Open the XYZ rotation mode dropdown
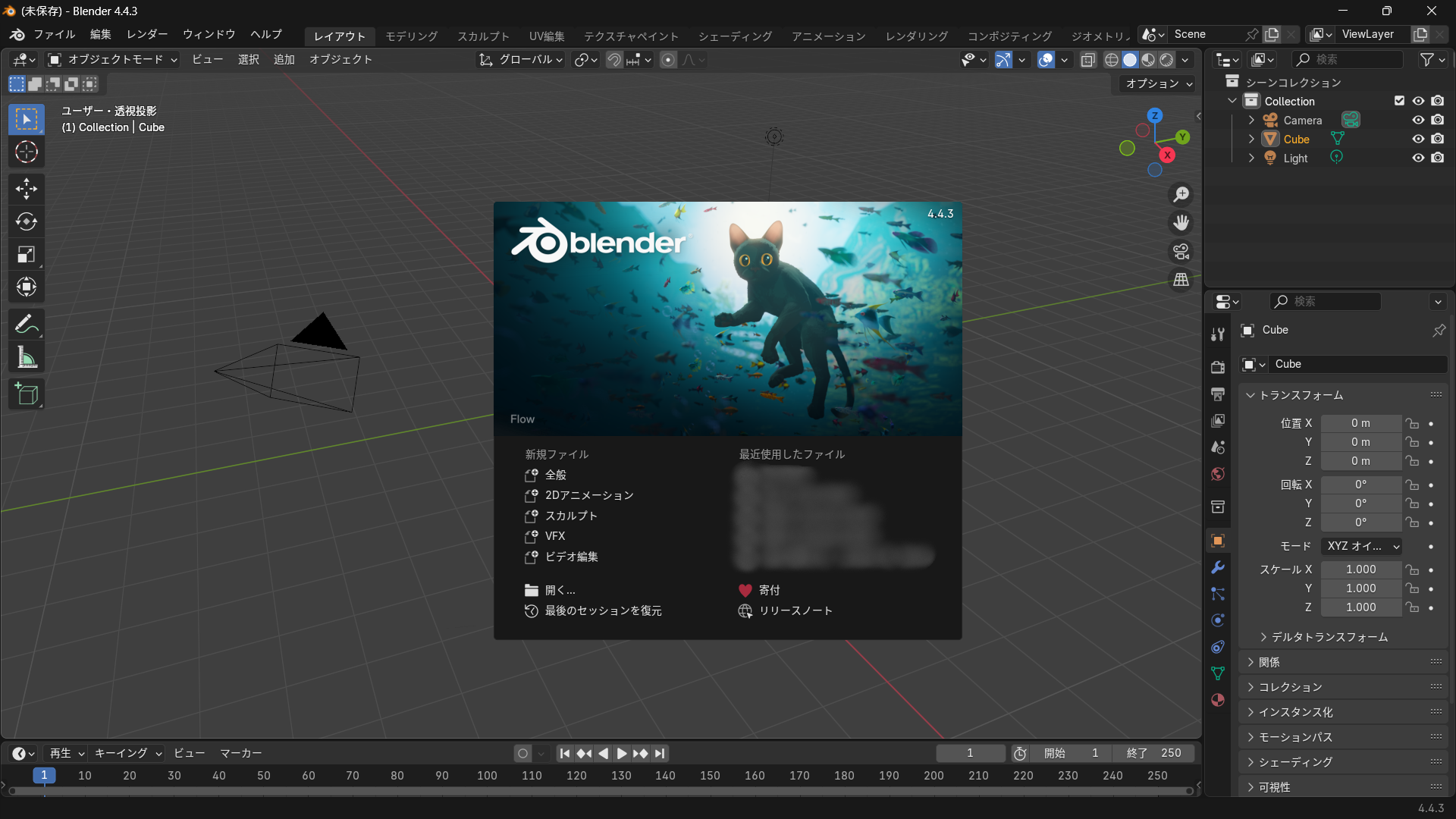The height and width of the screenshot is (819, 1456). 1362,546
